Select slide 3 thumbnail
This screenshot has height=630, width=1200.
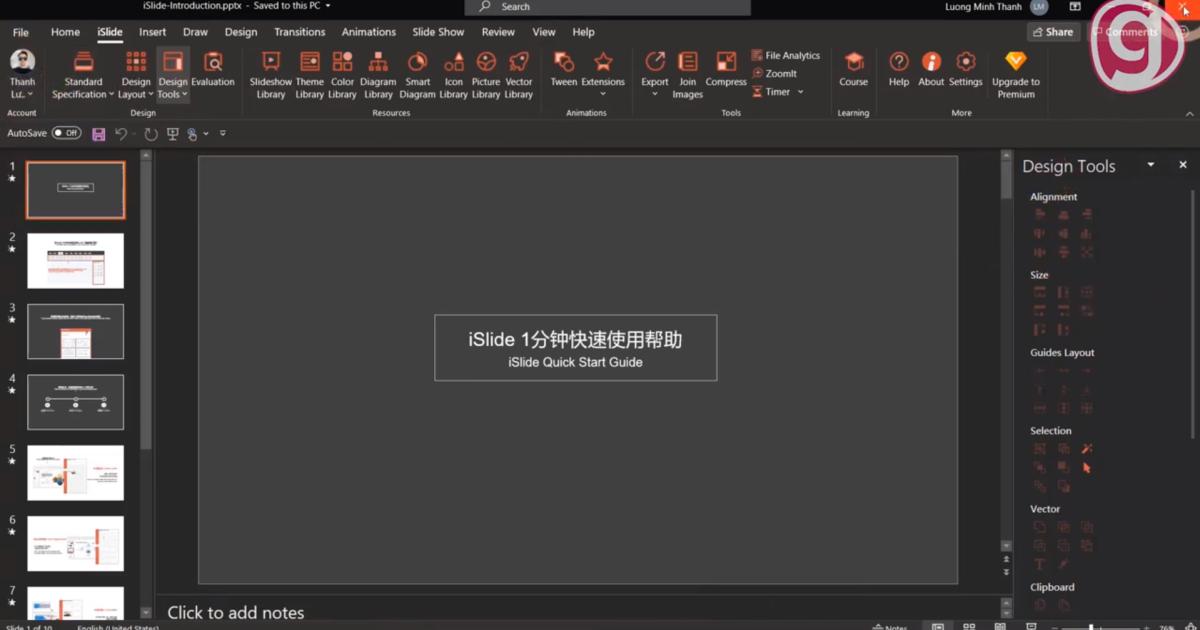coord(76,331)
